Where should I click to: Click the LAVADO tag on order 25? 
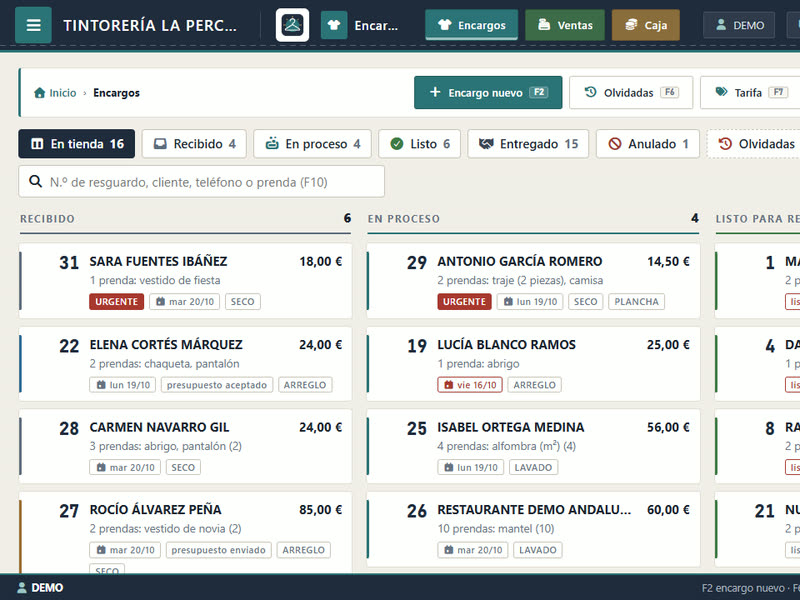click(533, 467)
